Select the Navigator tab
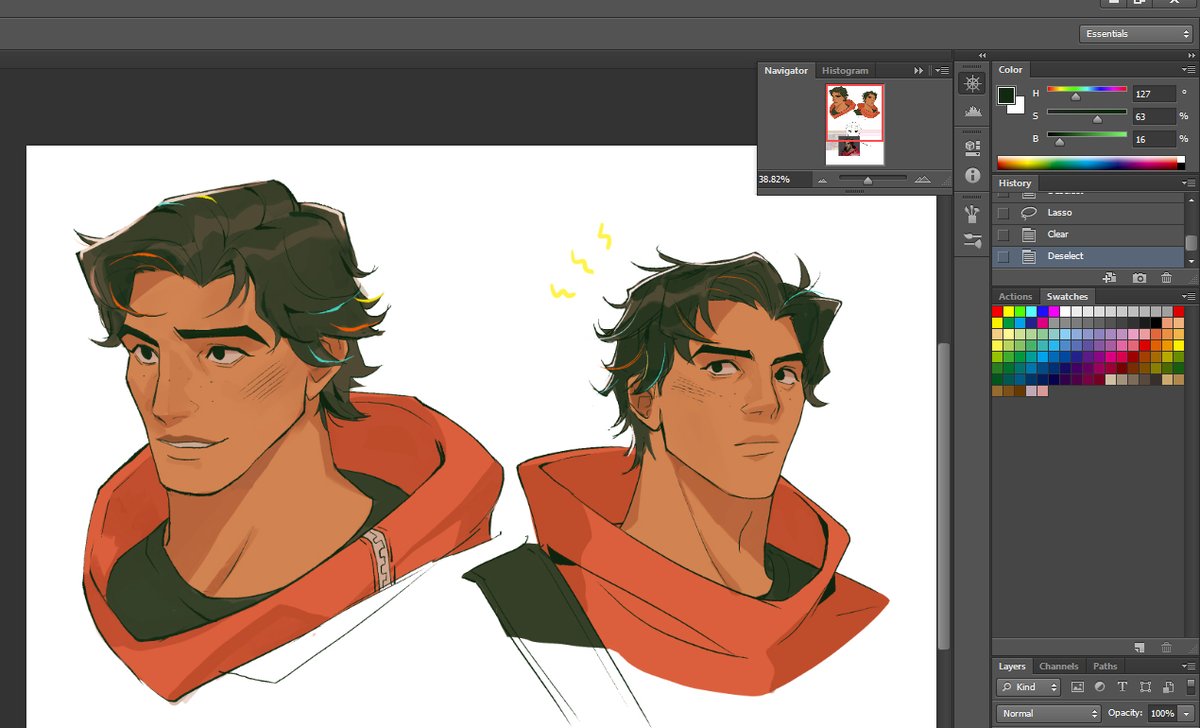1200x728 pixels. 786,71
